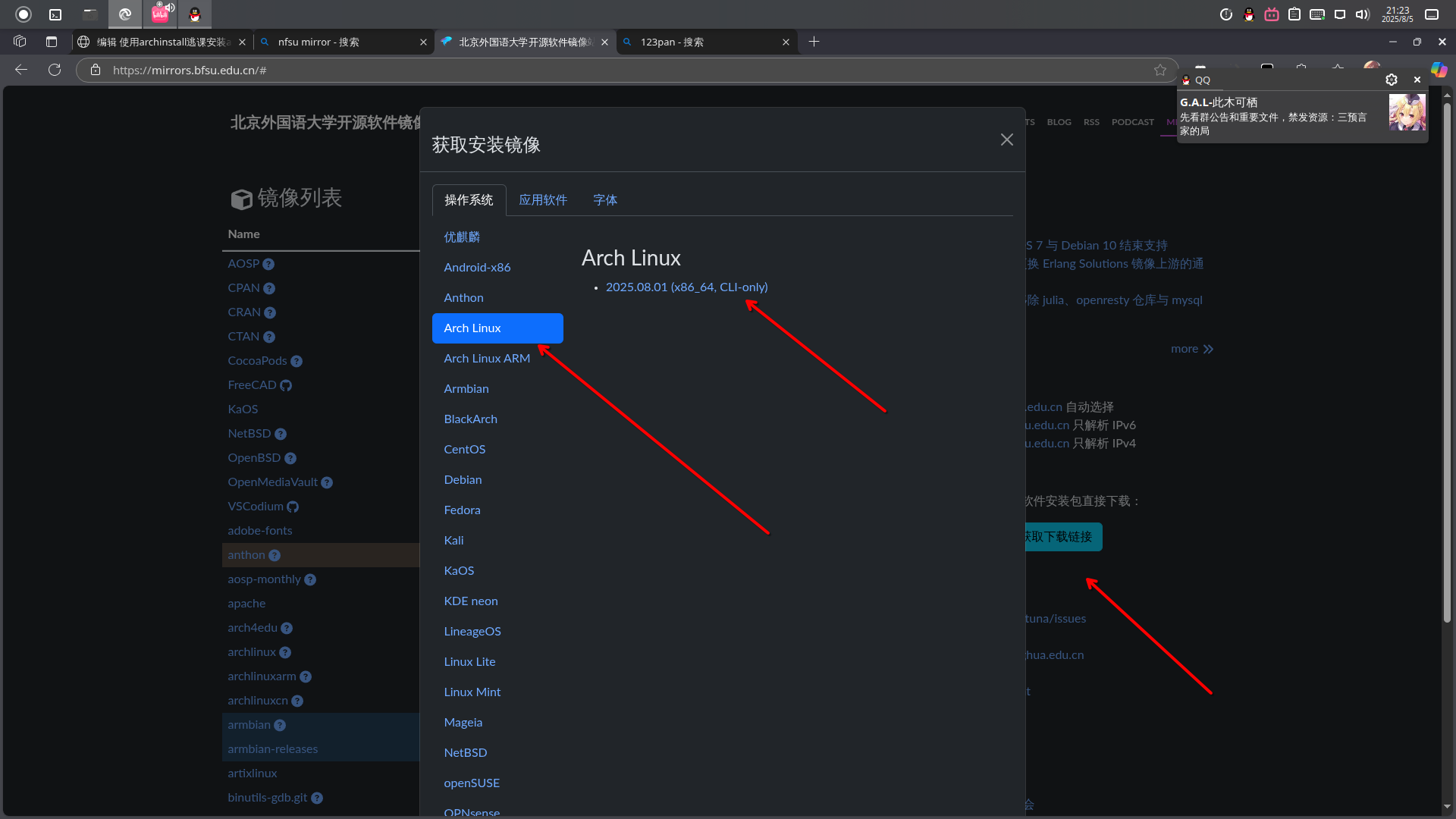Image resolution: width=1456 pixels, height=819 pixels.
Task: Dismiss the QQ notification popup
Action: pyautogui.click(x=1417, y=80)
